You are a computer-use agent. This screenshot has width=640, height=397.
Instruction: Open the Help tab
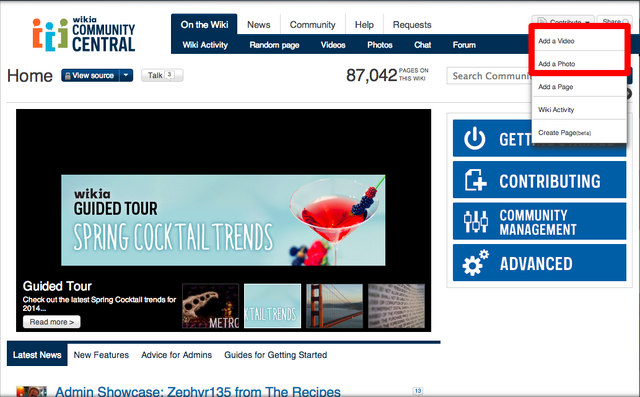click(x=364, y=24)
